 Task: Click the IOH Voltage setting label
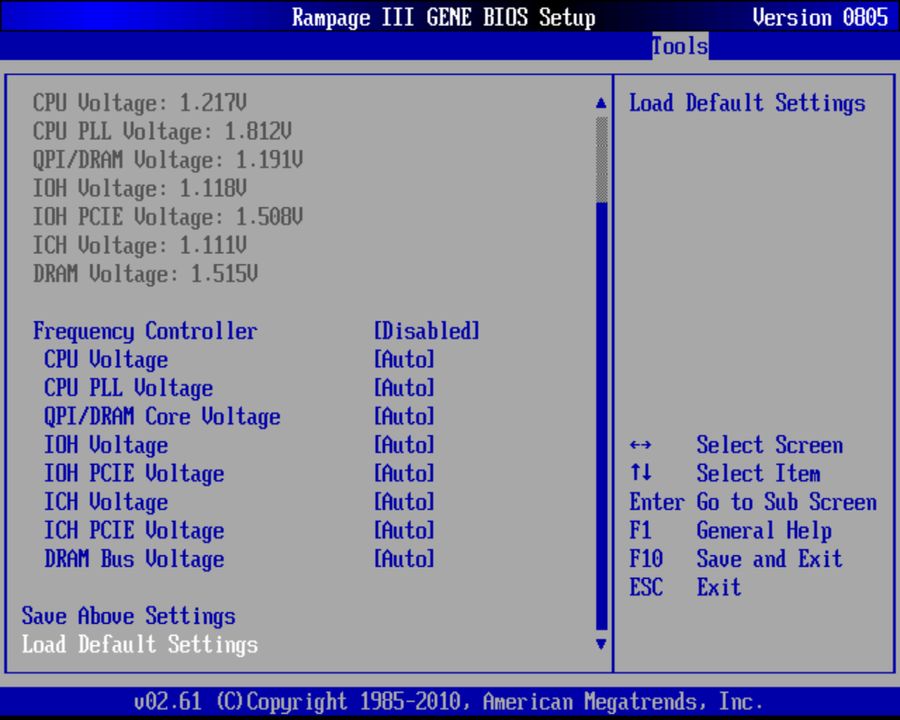(106, 445)
